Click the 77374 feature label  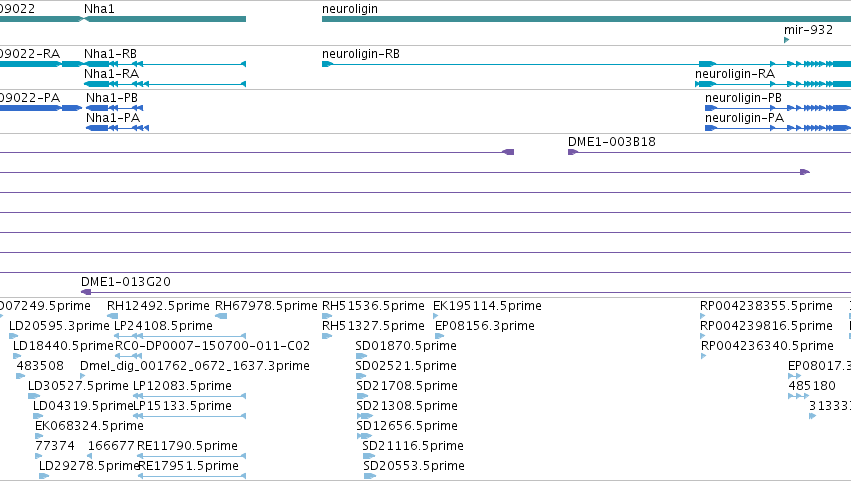click(54, 446)
